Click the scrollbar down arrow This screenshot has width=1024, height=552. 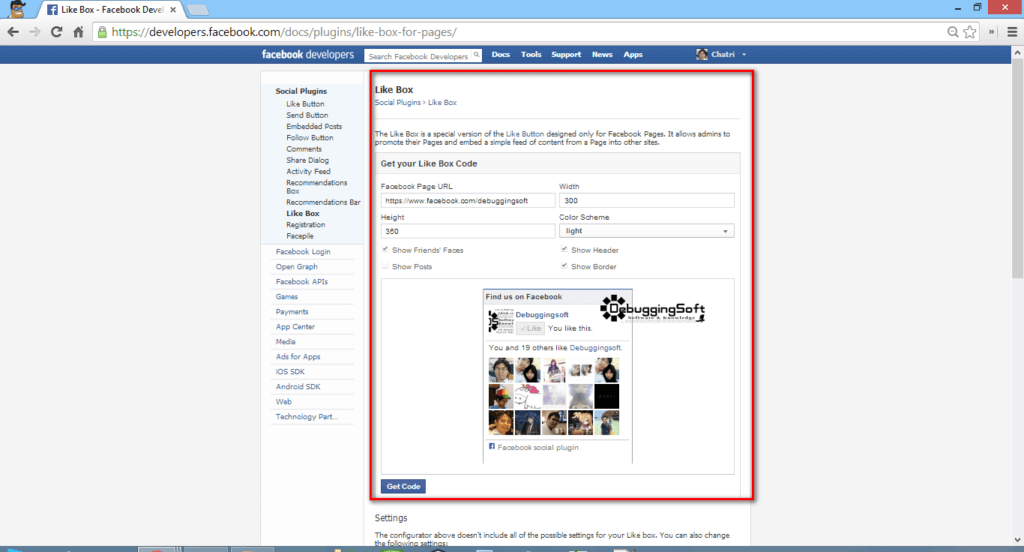tap(1017, 540)
